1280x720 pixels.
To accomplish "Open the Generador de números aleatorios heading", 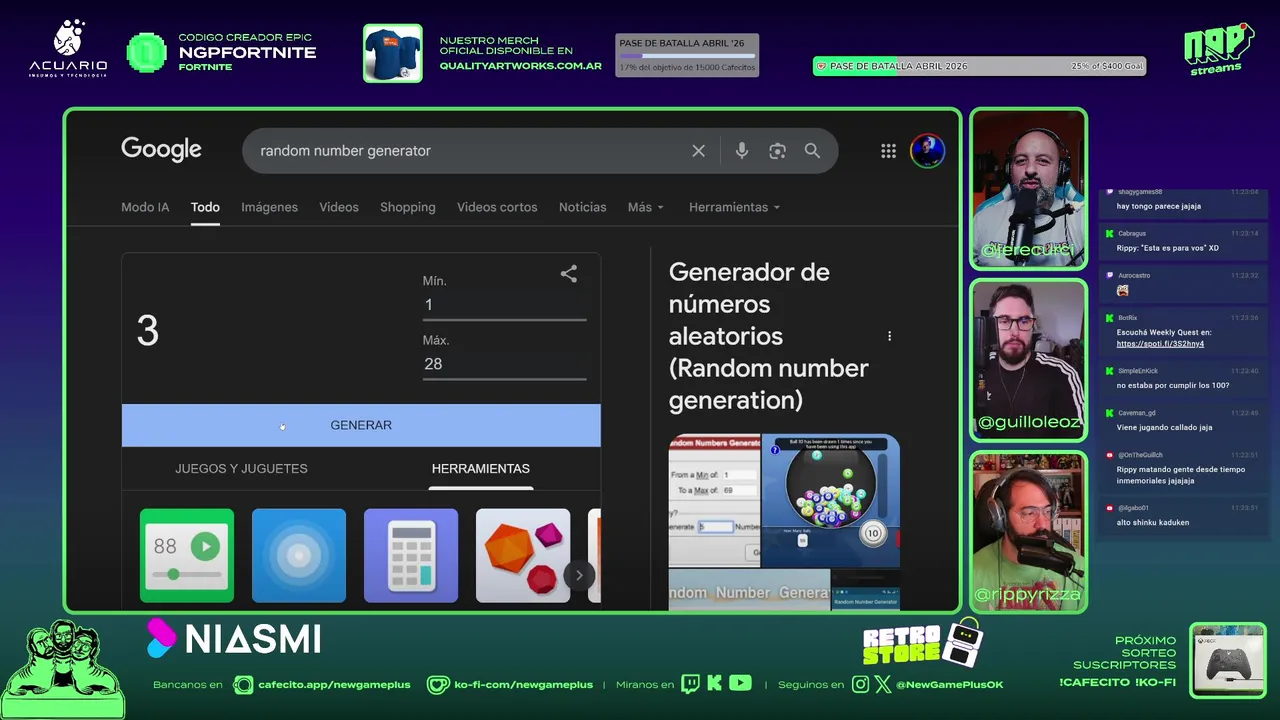I will [x=768, y=336].
